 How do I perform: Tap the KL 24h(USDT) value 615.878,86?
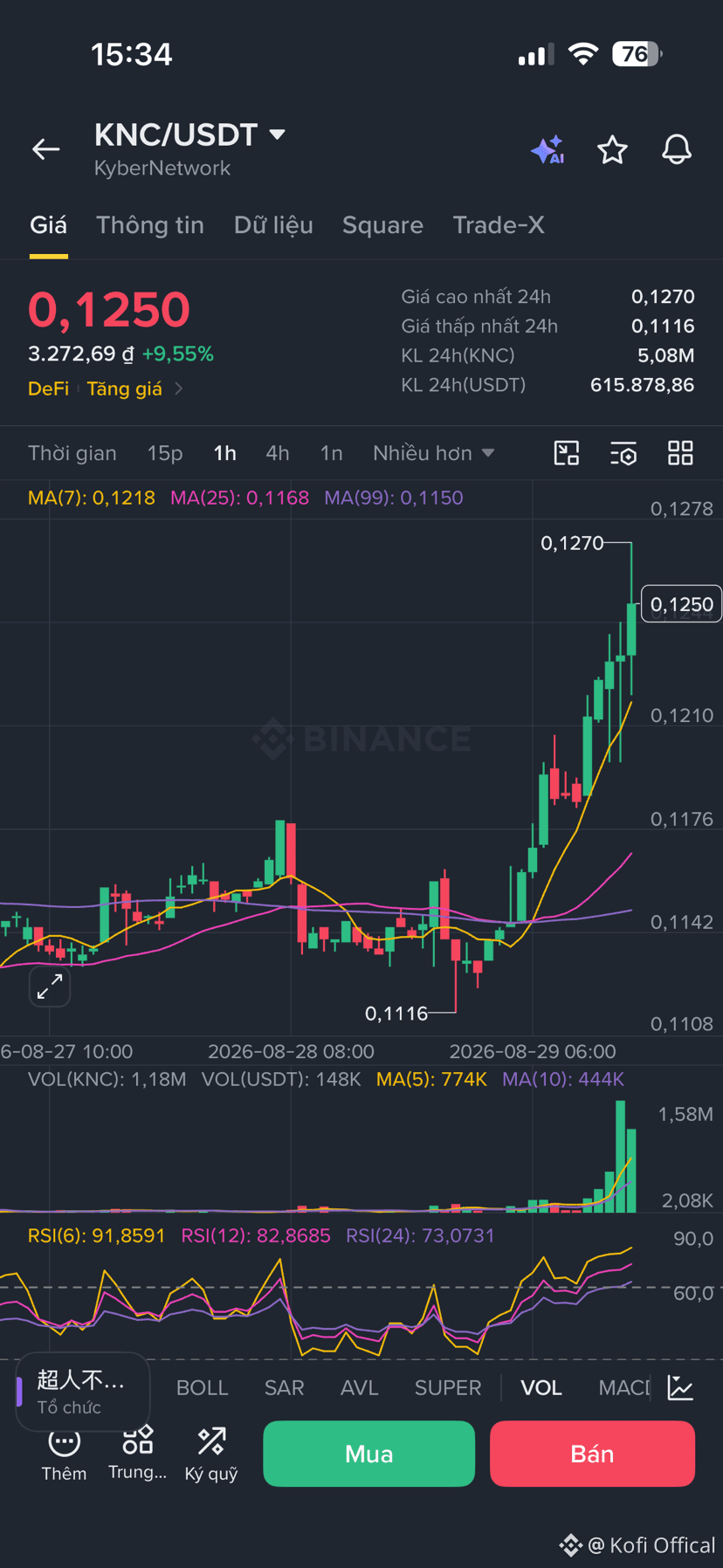pyautogui.click(x=642, y=385)
